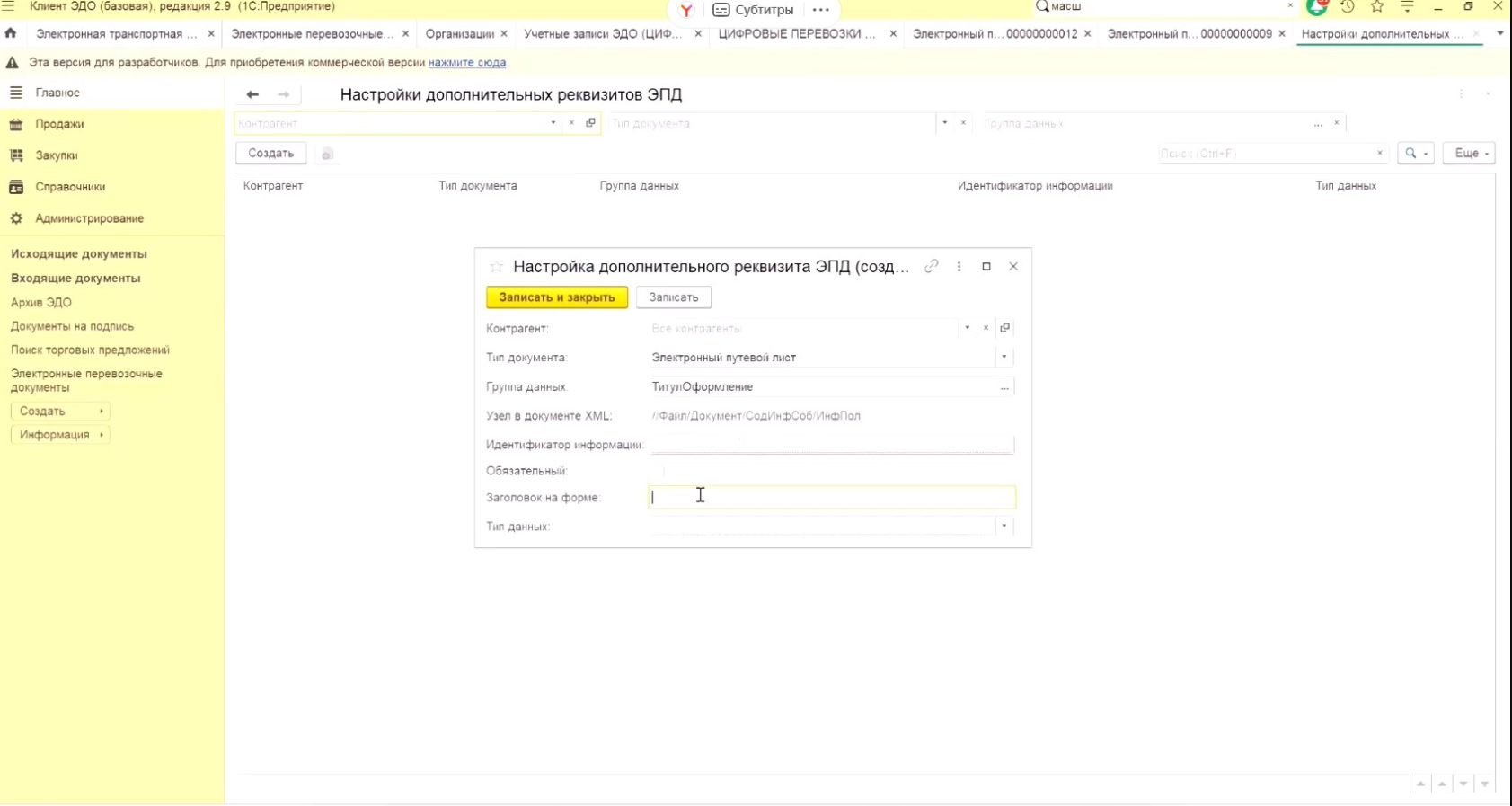Copy link to this form icon
Viewport: 1512px width, 806px height.
coord(932,267)
